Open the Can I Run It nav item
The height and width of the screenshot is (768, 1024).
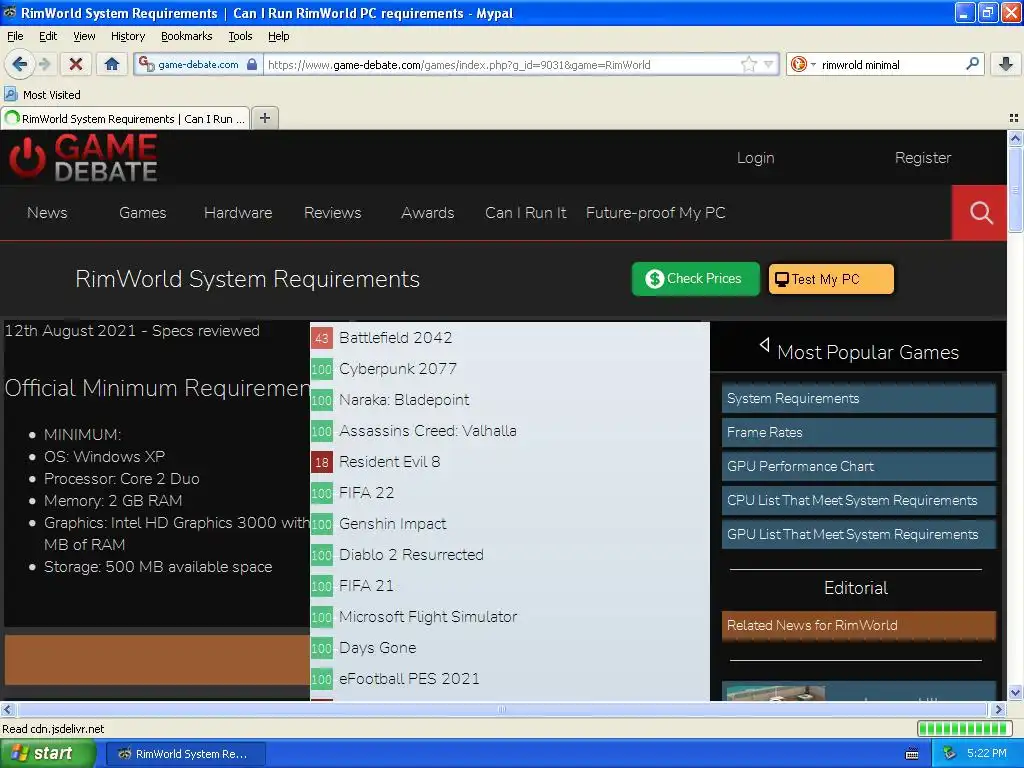(526, 213)
